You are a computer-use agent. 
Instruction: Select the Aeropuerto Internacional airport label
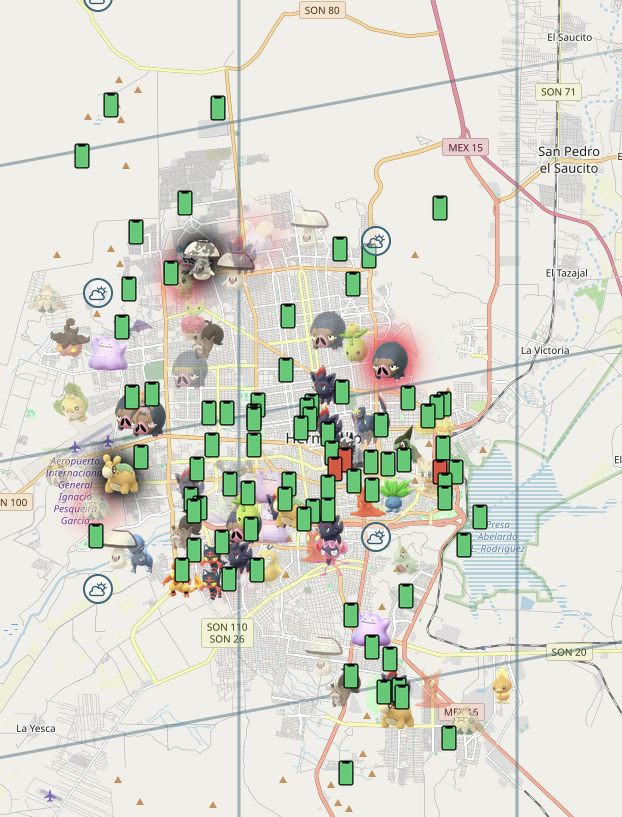coord(74,491)
